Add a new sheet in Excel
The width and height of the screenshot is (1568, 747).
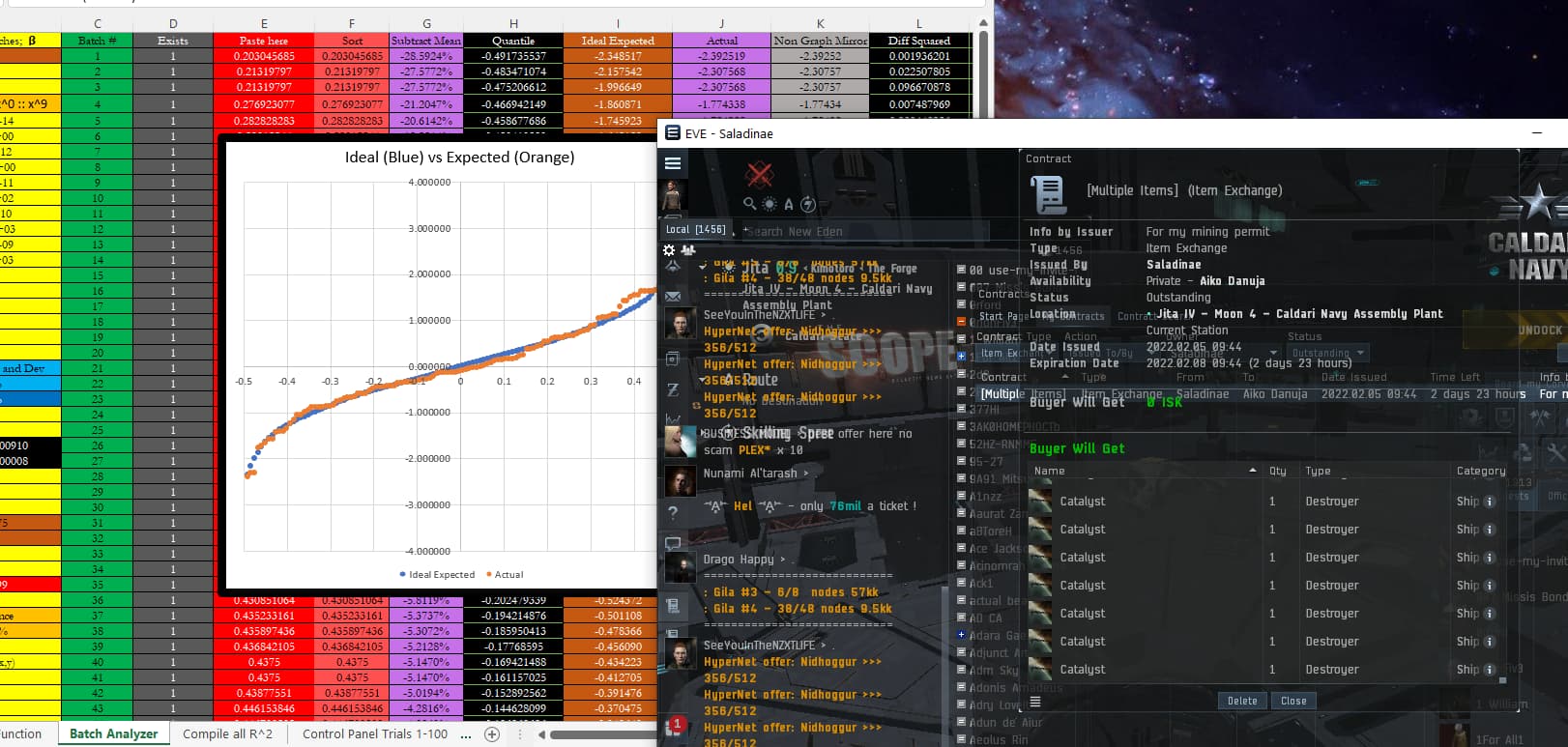(491, 734)
